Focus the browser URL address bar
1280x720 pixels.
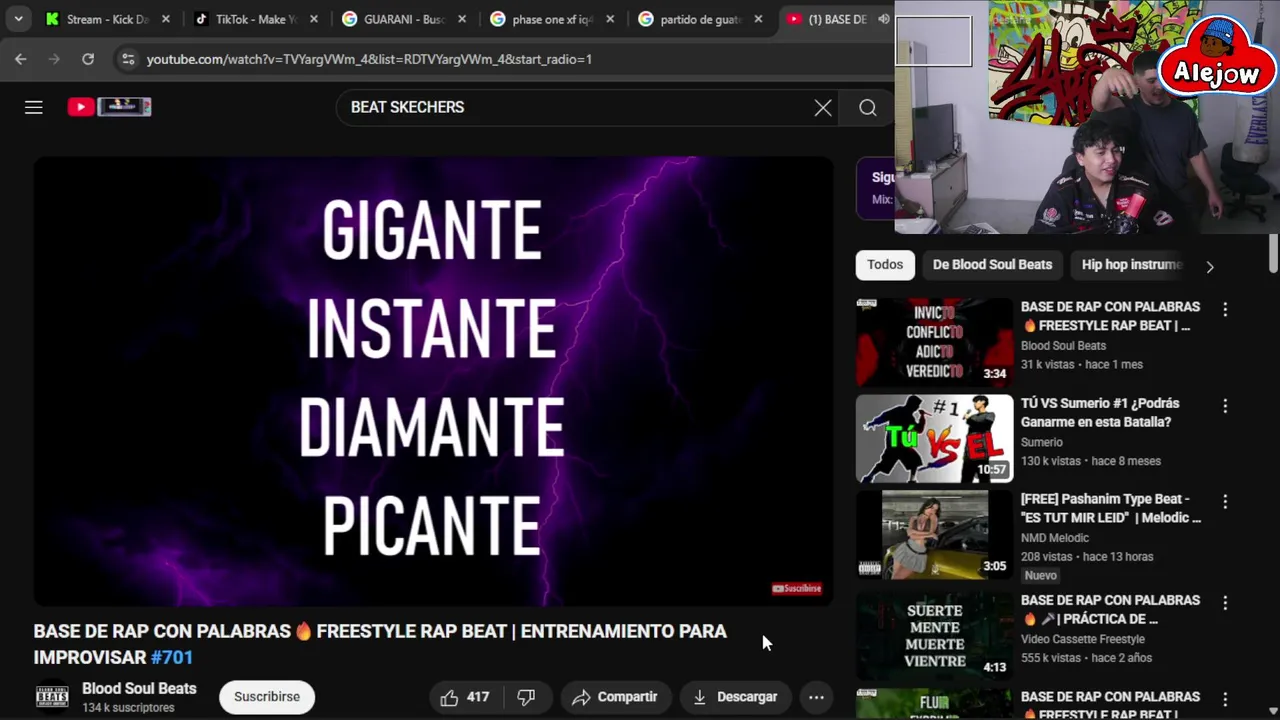pyautogui.click(x=500, y=59)
